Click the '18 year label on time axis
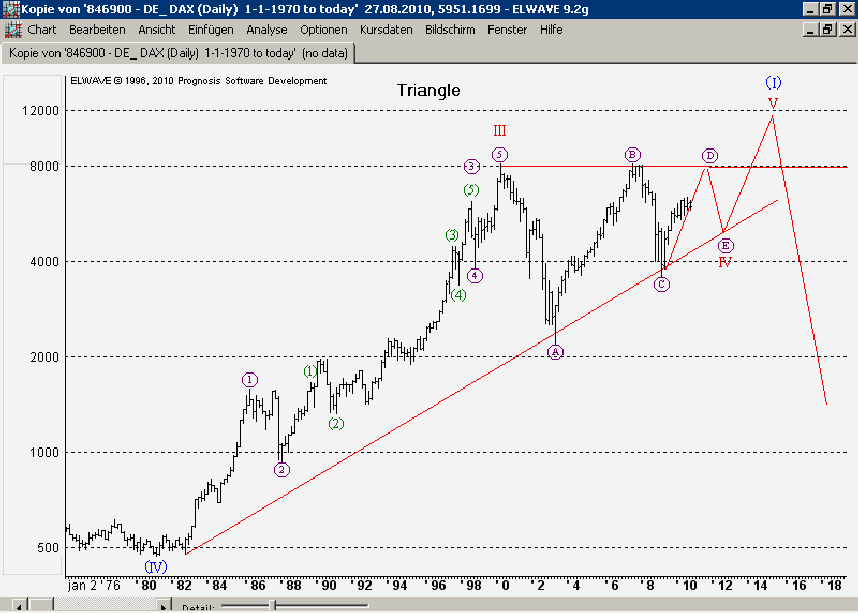Image resolution: width=858 pixels, height=613 pixels. coord(830,585)
